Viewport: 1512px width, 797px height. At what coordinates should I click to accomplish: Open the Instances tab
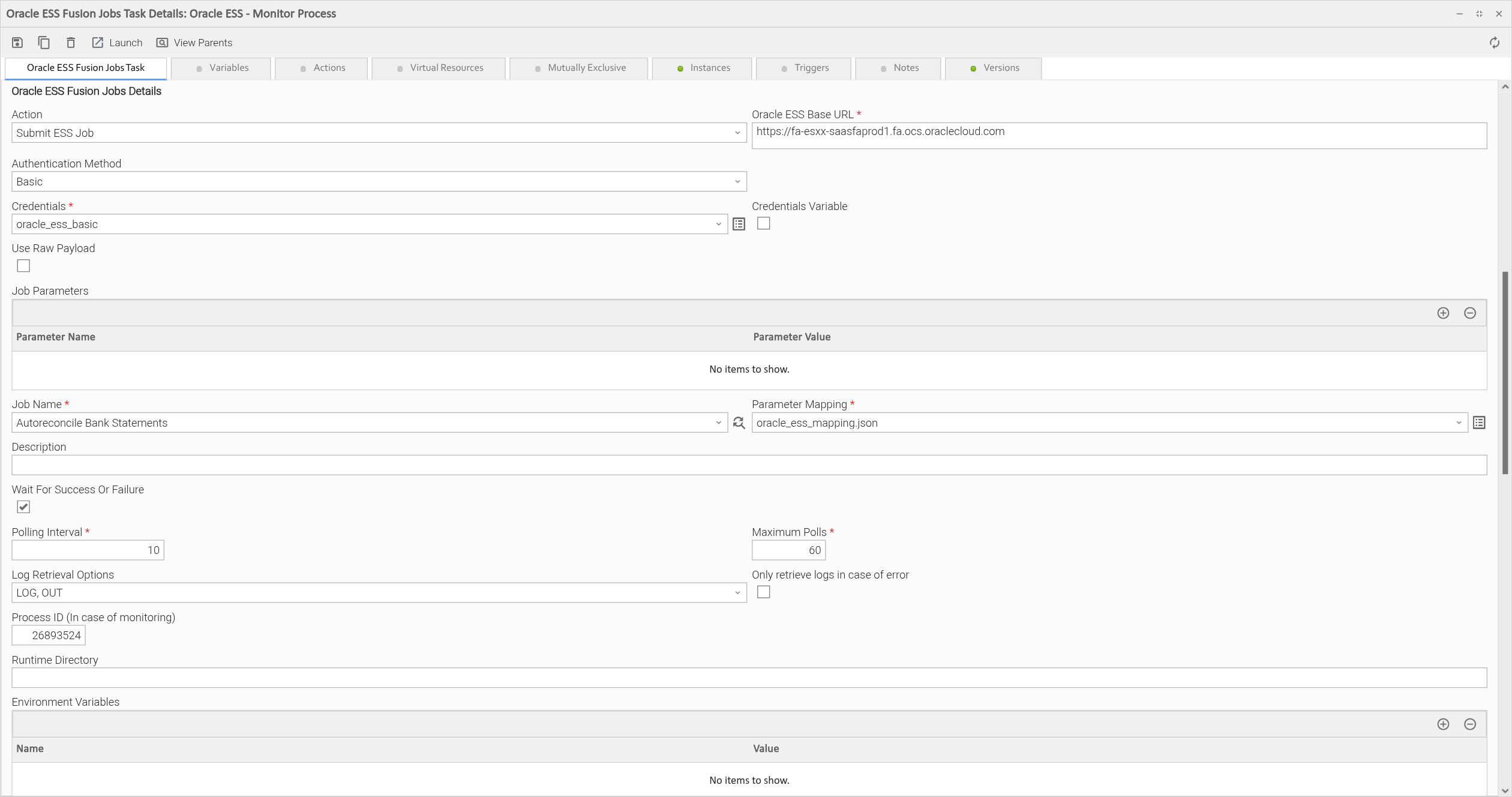(702, 68)
